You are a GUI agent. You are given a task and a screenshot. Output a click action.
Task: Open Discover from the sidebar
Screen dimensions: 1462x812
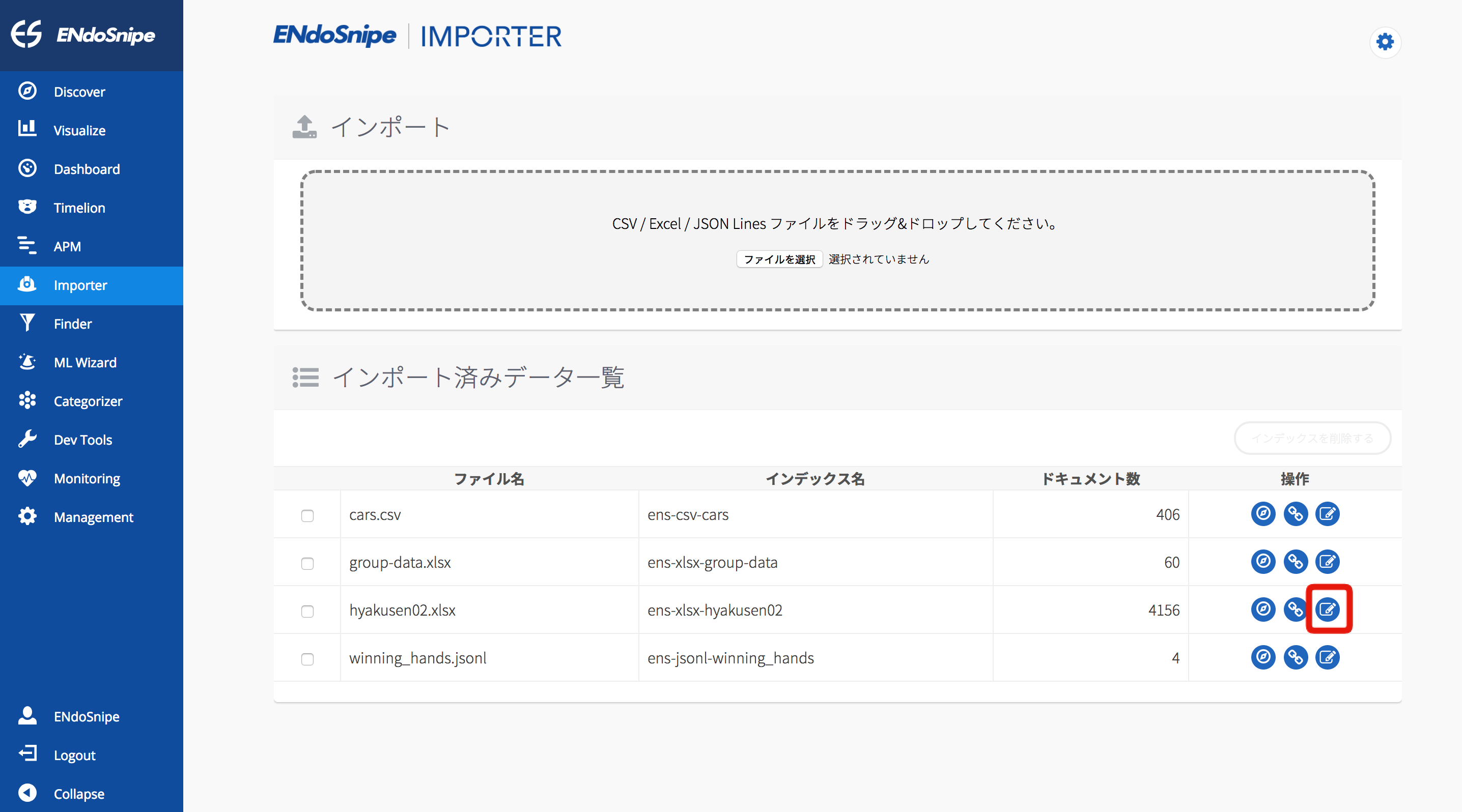point(92,92)
